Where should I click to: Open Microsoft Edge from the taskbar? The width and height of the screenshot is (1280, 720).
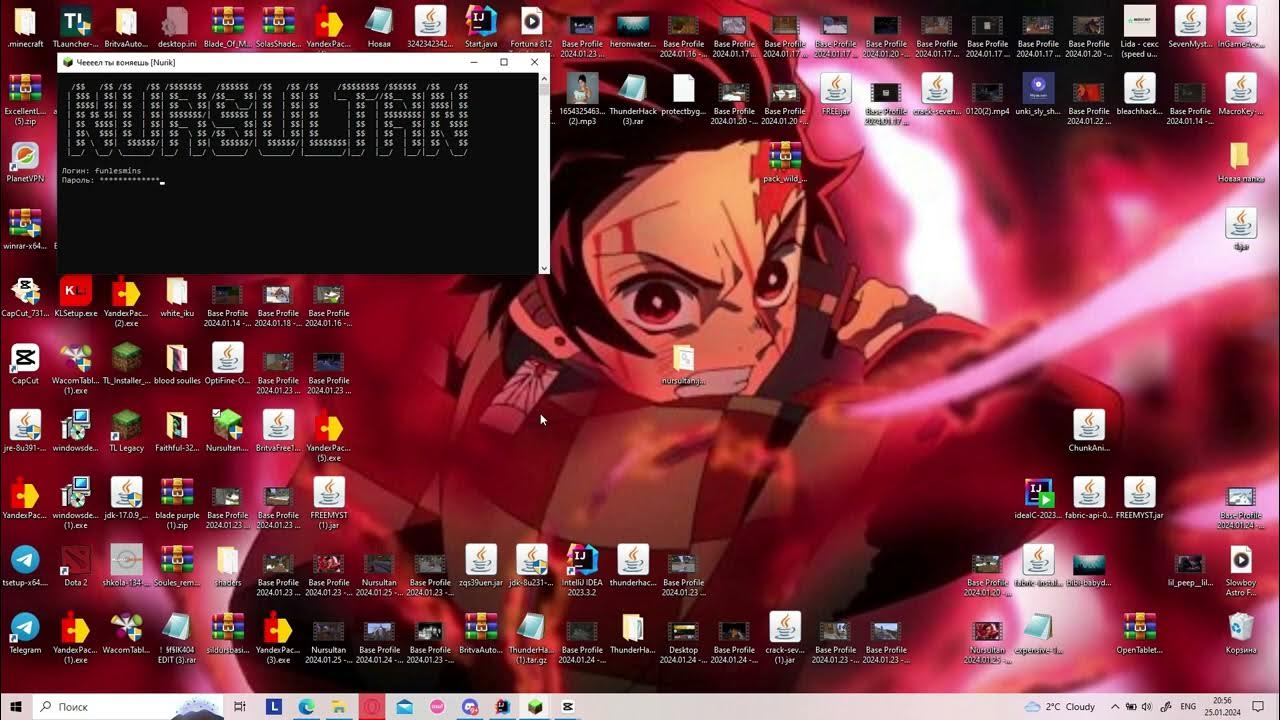pyautogui.click(x=307, y=707)
